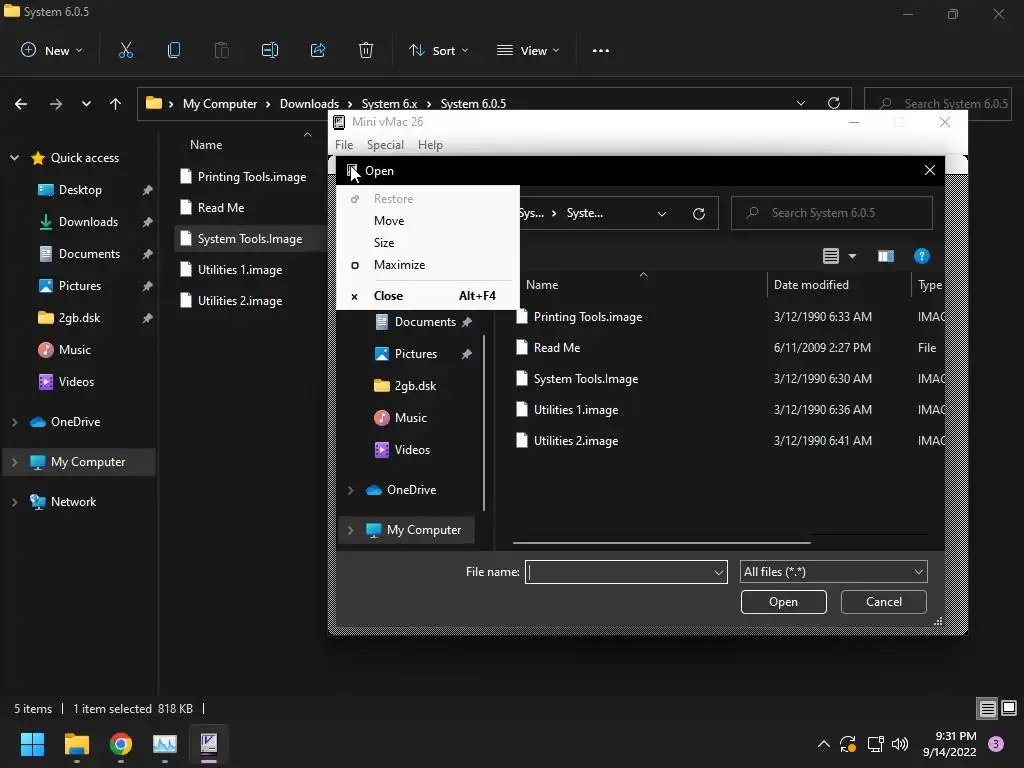Screen dimensions: 1024x768
Task: Click the Mini vMac taskbar icon
Action: (x=209, y=744)
